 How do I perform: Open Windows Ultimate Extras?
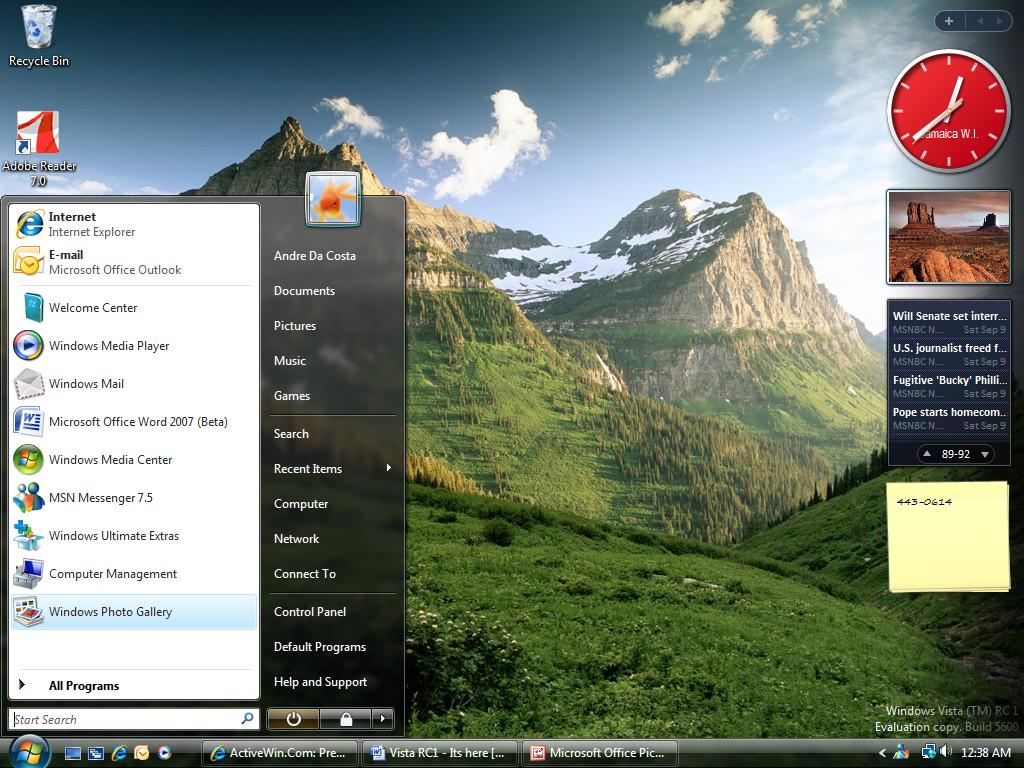click(134, 536)
